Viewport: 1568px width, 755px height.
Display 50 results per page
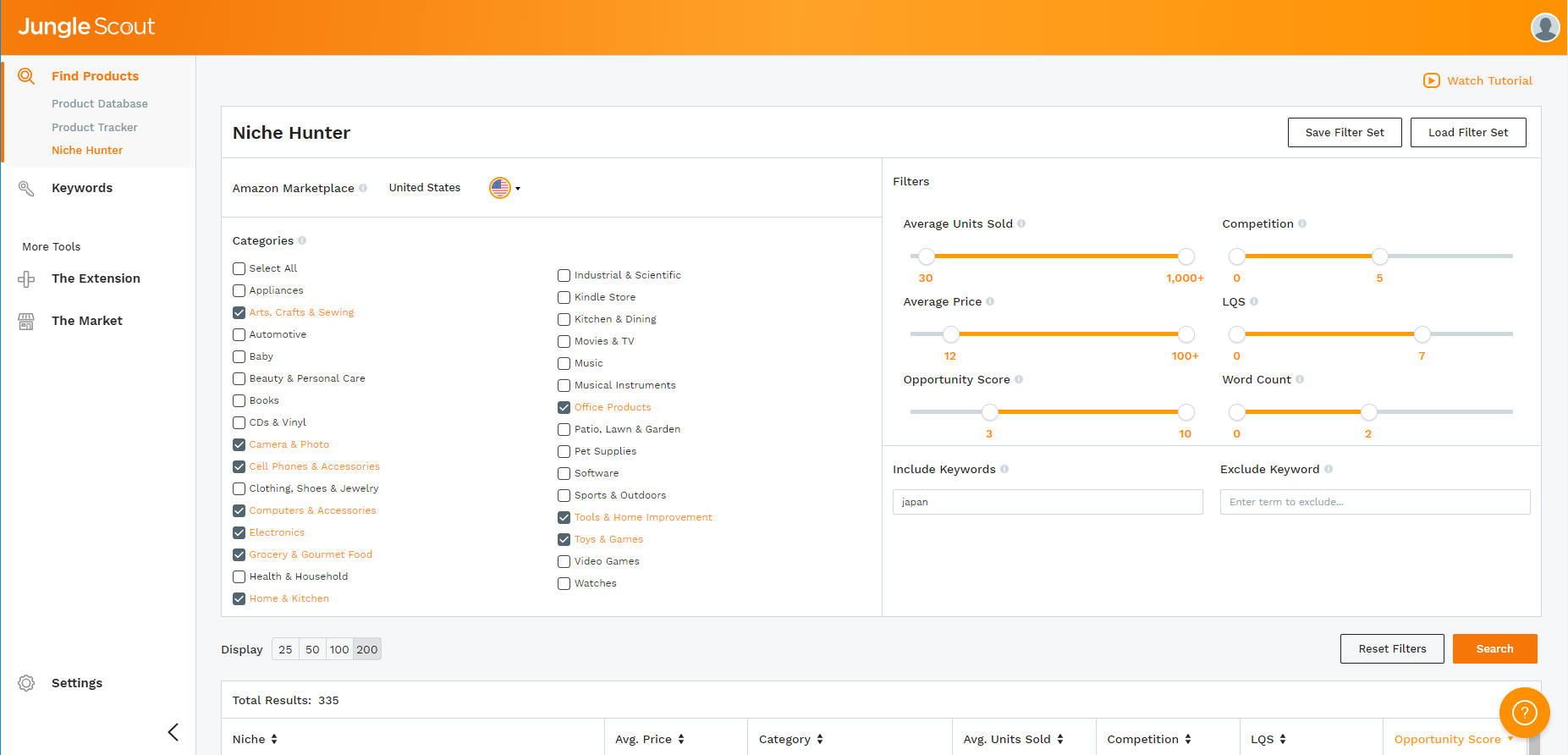coord(312,649)
